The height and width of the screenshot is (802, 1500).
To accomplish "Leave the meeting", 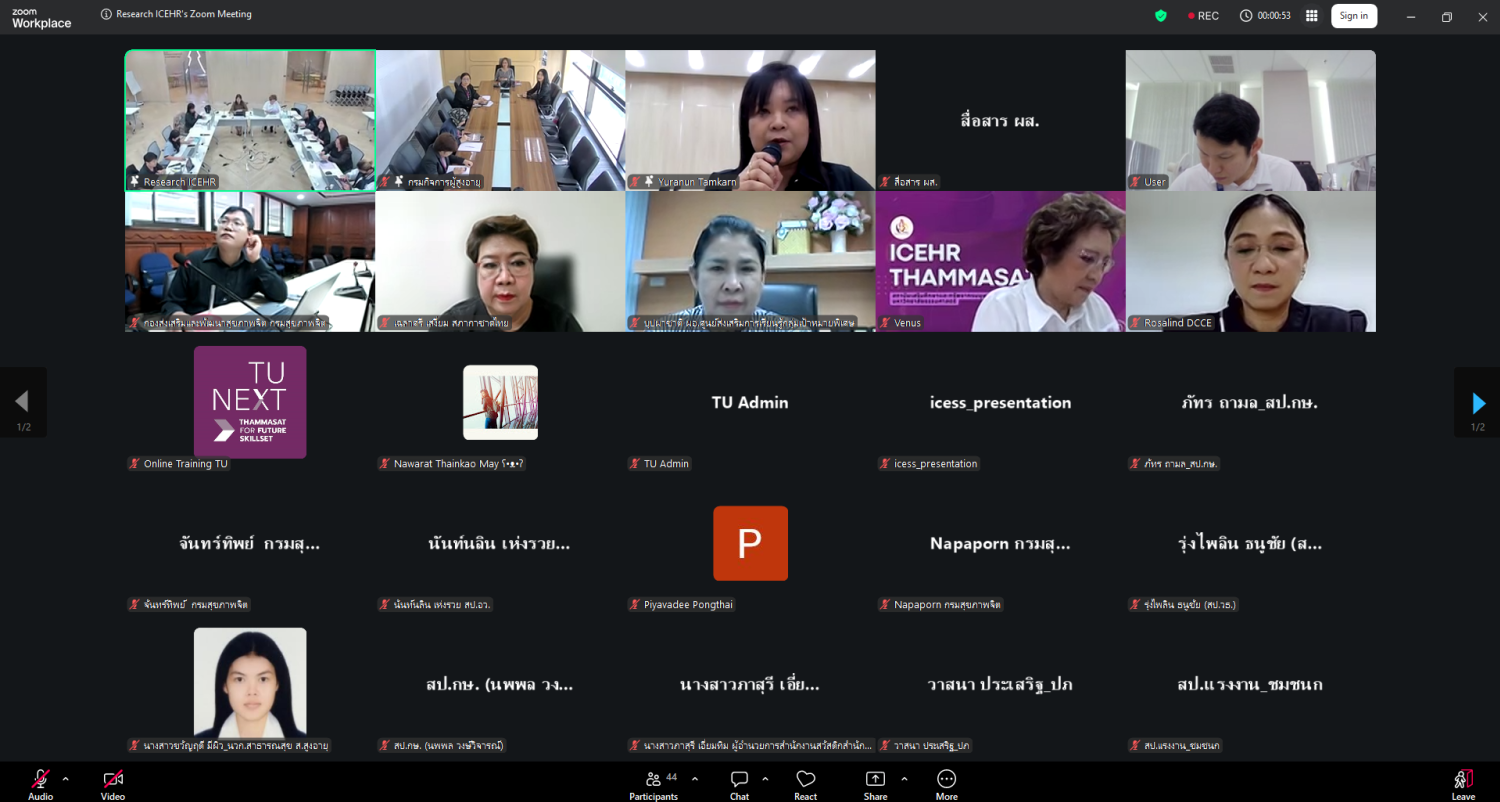I will [x=1463, y=782].
